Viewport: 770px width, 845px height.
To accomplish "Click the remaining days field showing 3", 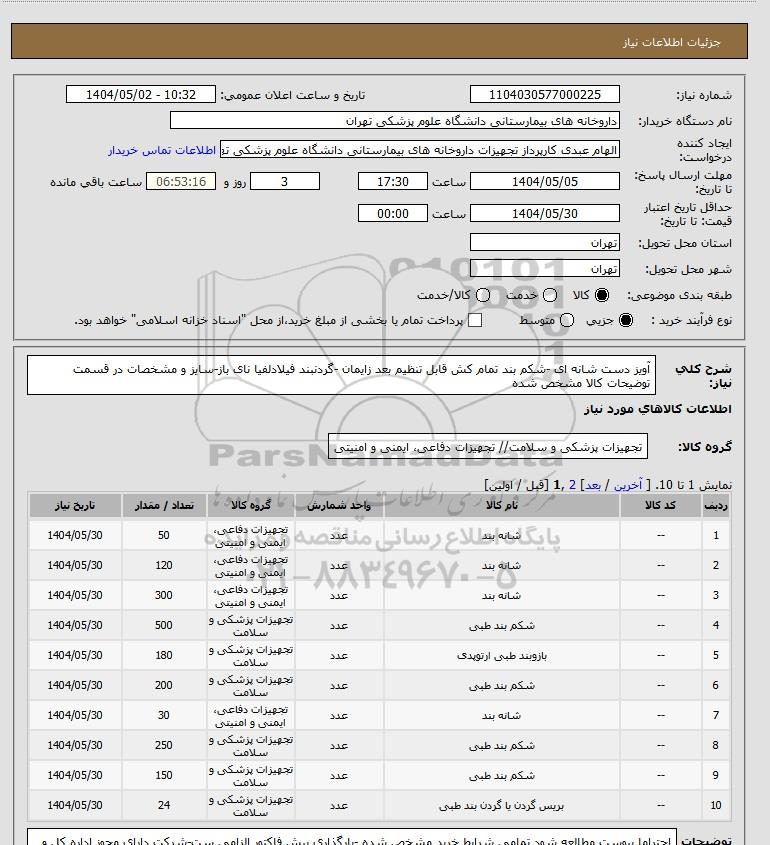I will click(285, 182).
